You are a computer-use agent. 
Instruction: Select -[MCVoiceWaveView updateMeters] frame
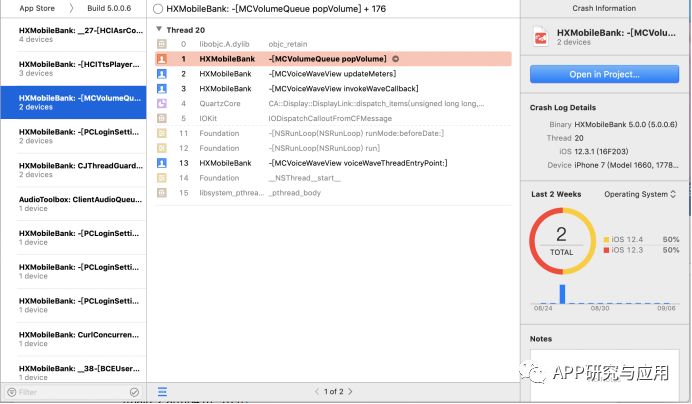tap(332, 74)
